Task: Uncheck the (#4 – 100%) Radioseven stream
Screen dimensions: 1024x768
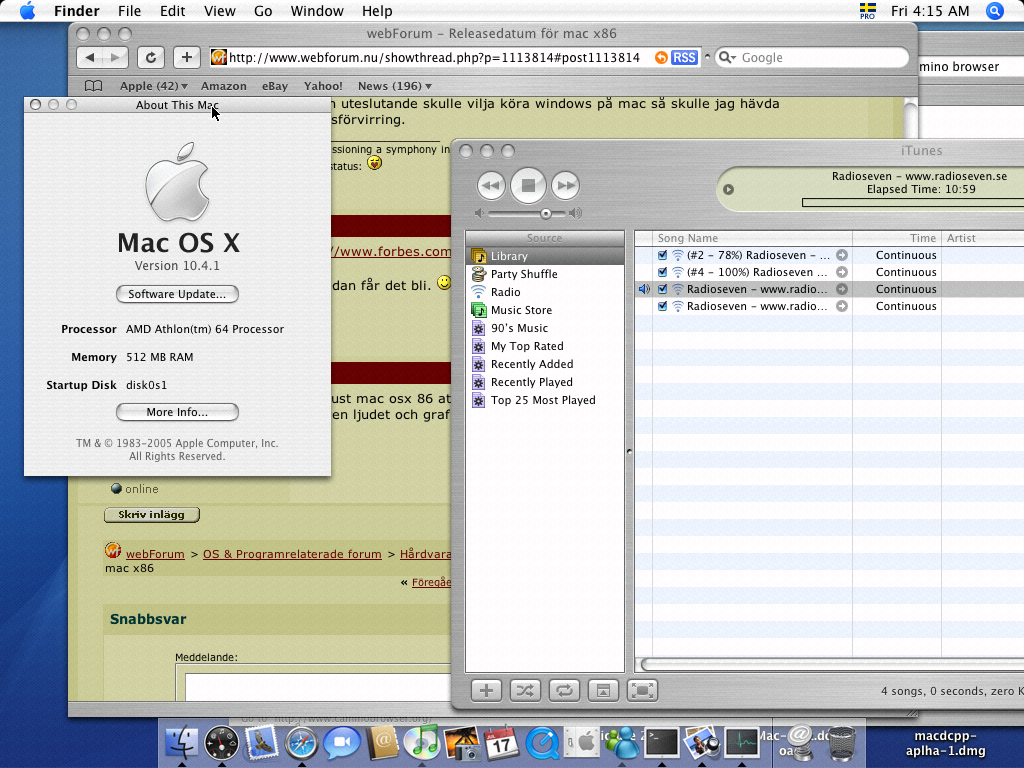Action: tap(662, 272)
